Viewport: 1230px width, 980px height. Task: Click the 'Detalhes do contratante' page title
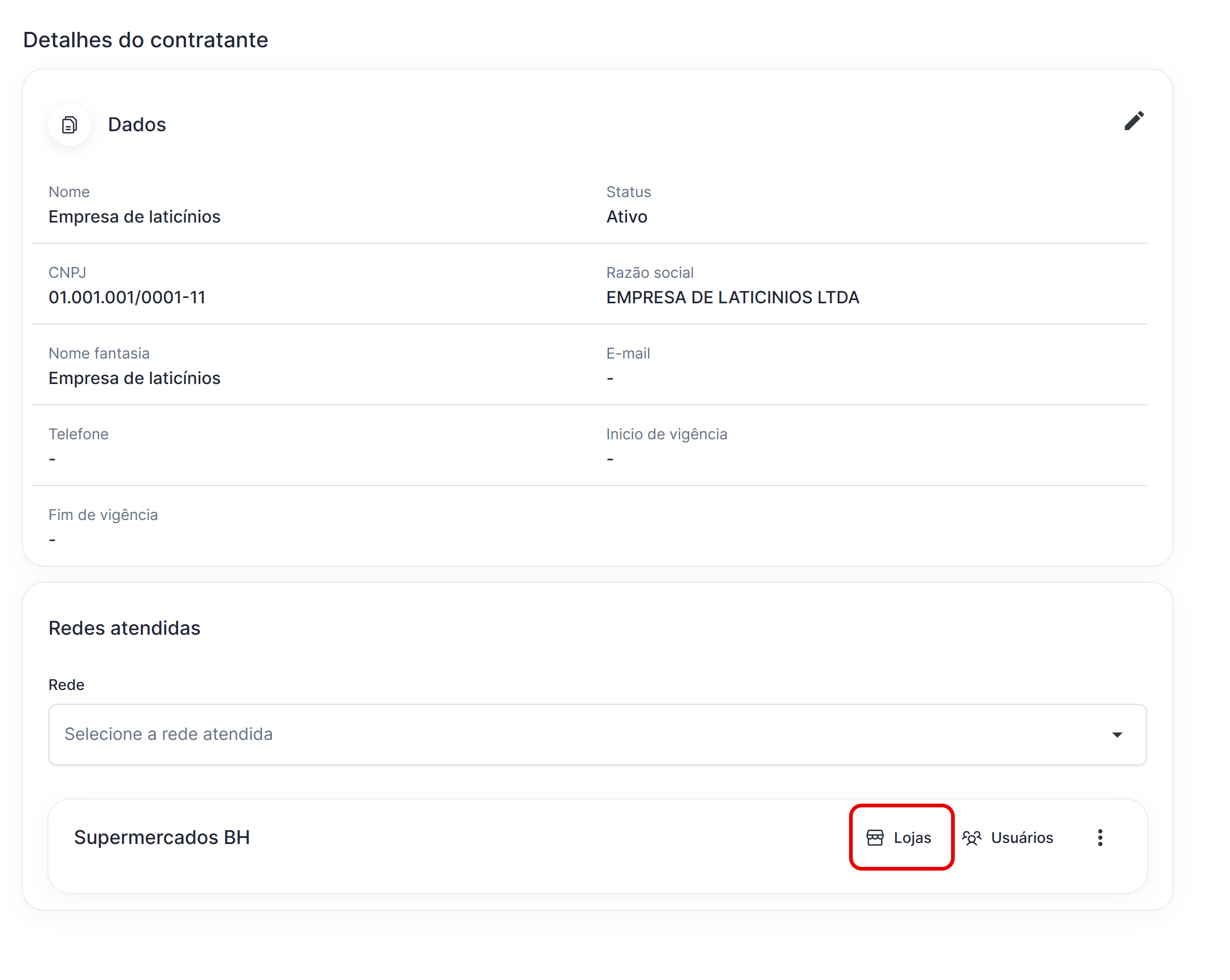tap(146, 40)
